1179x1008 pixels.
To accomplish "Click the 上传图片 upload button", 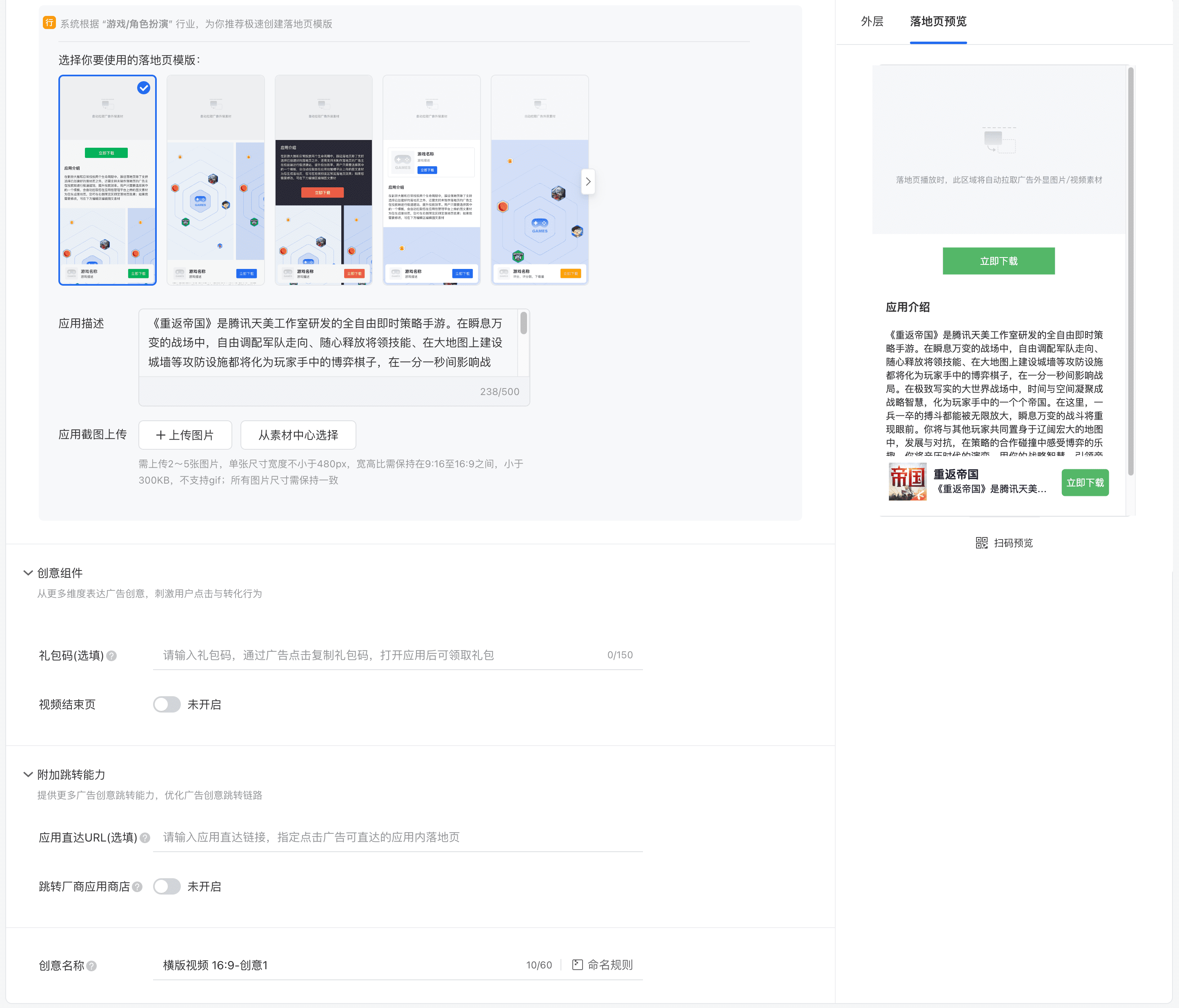I will (x=185, y=435).
